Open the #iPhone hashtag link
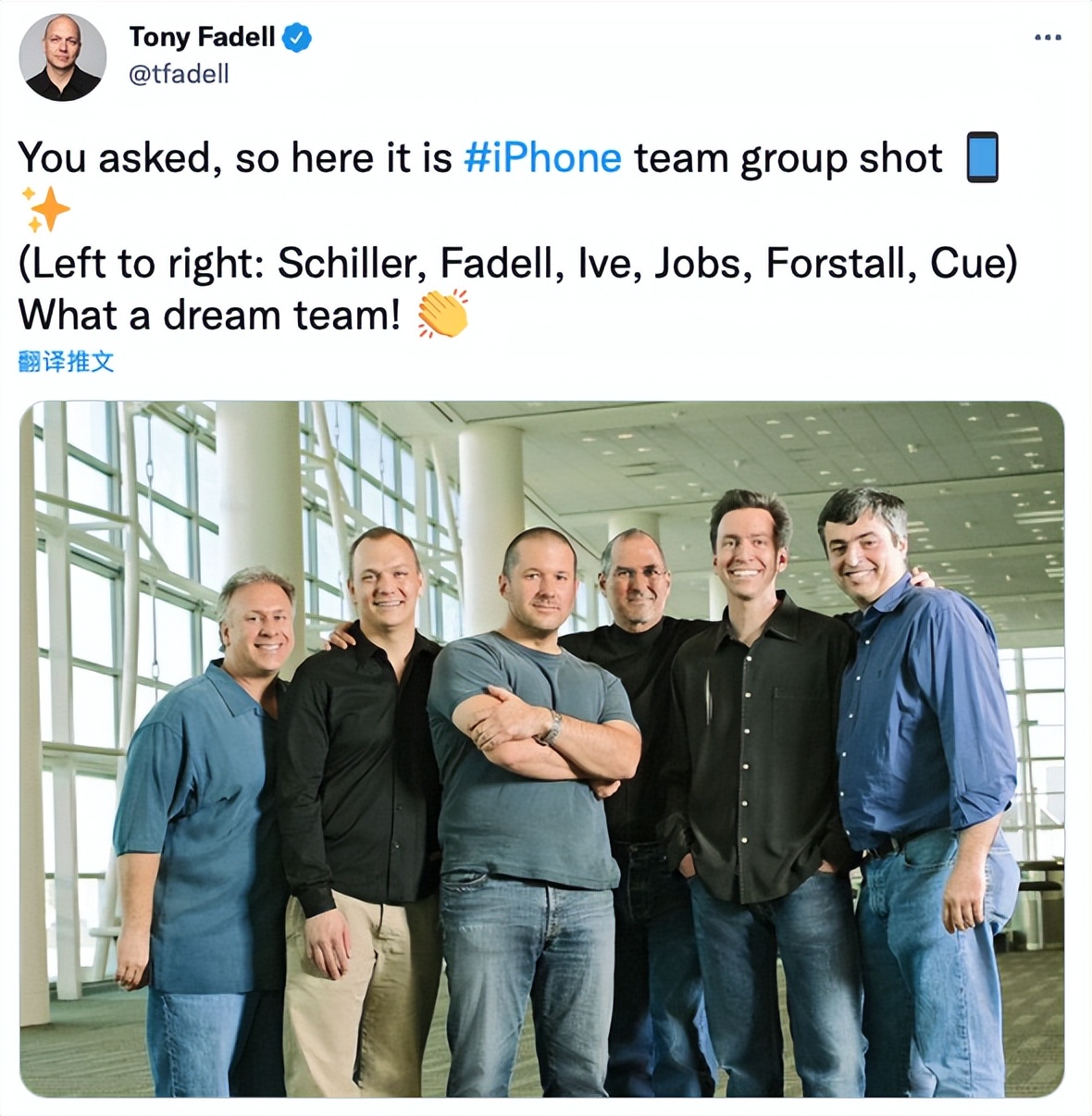The image size is (1092, 1116). 542,157
